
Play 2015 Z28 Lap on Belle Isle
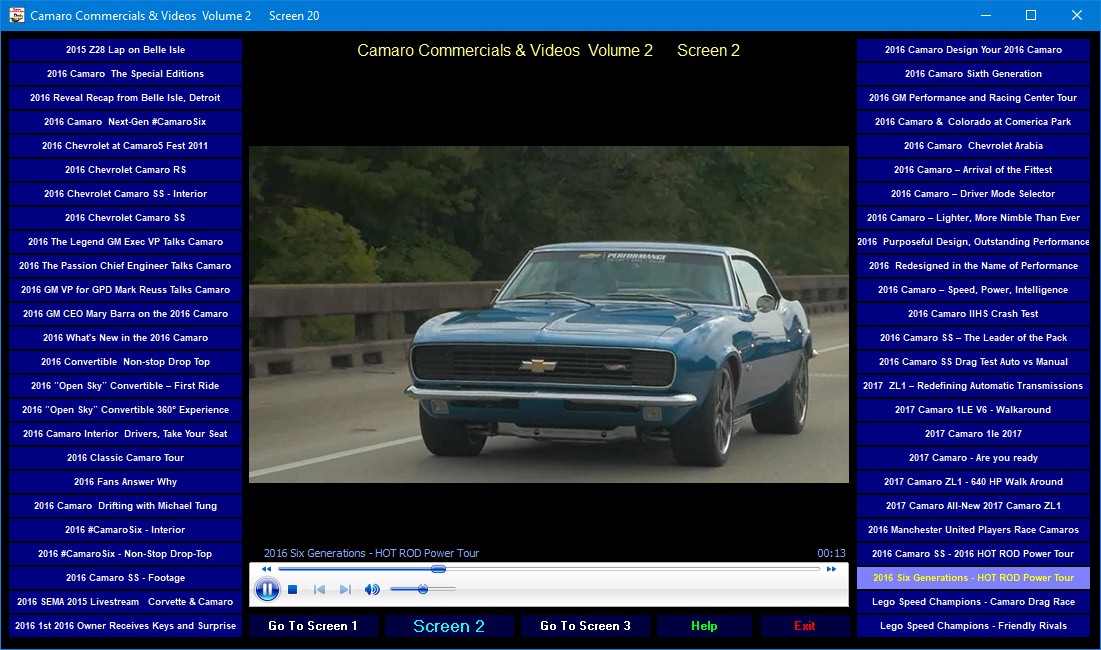click(126, 50)
